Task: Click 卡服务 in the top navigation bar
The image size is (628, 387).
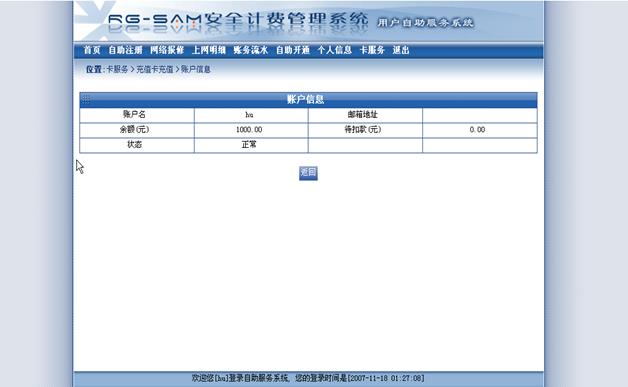Action: pyautogui.click(x=372, y=50)
